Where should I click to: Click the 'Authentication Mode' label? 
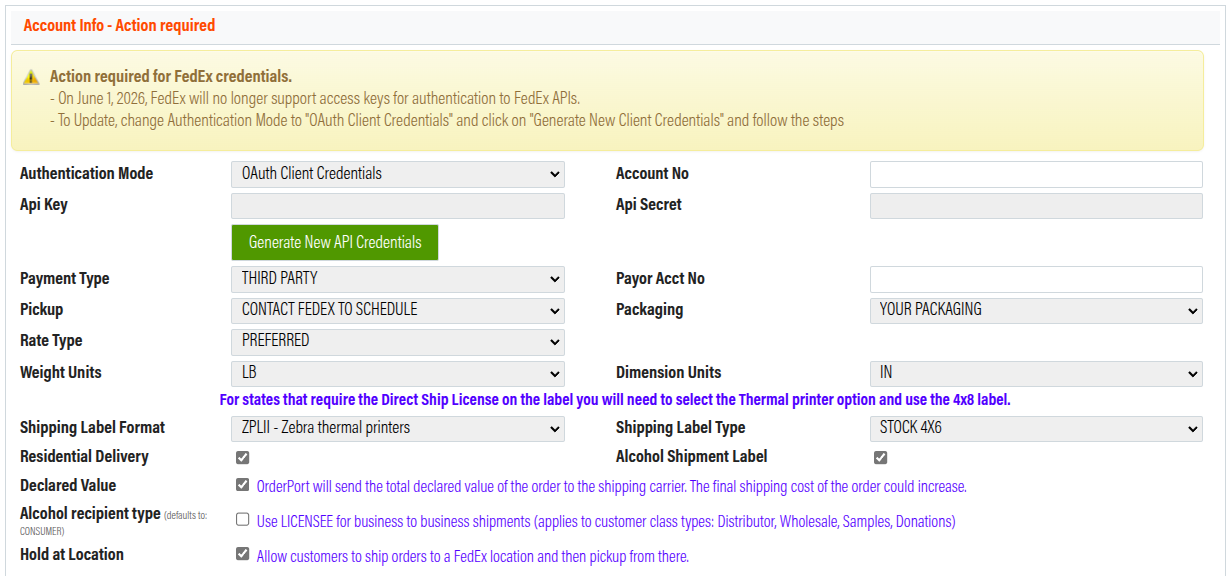87,174
